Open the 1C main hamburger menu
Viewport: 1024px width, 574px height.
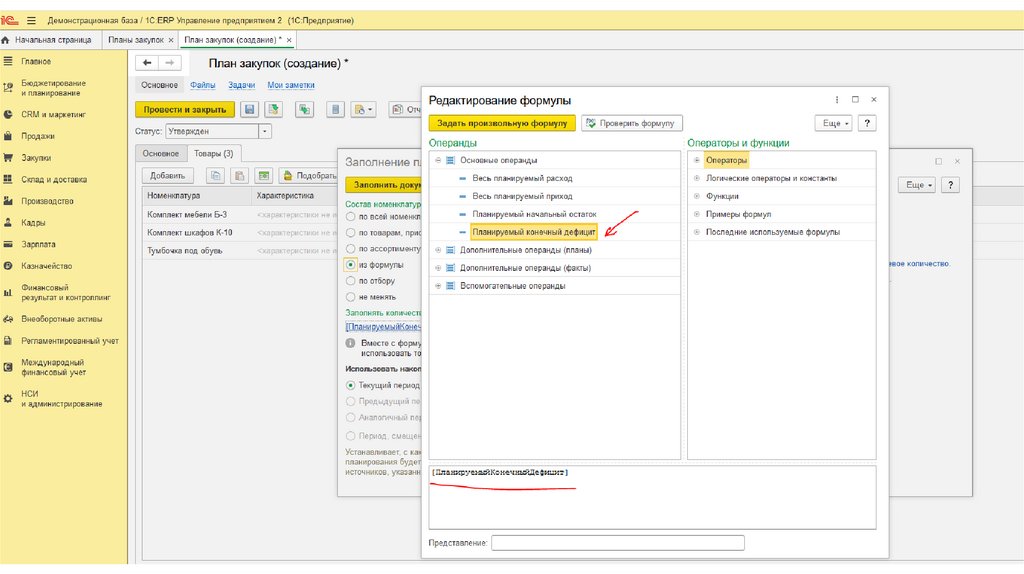pos(31,20)
